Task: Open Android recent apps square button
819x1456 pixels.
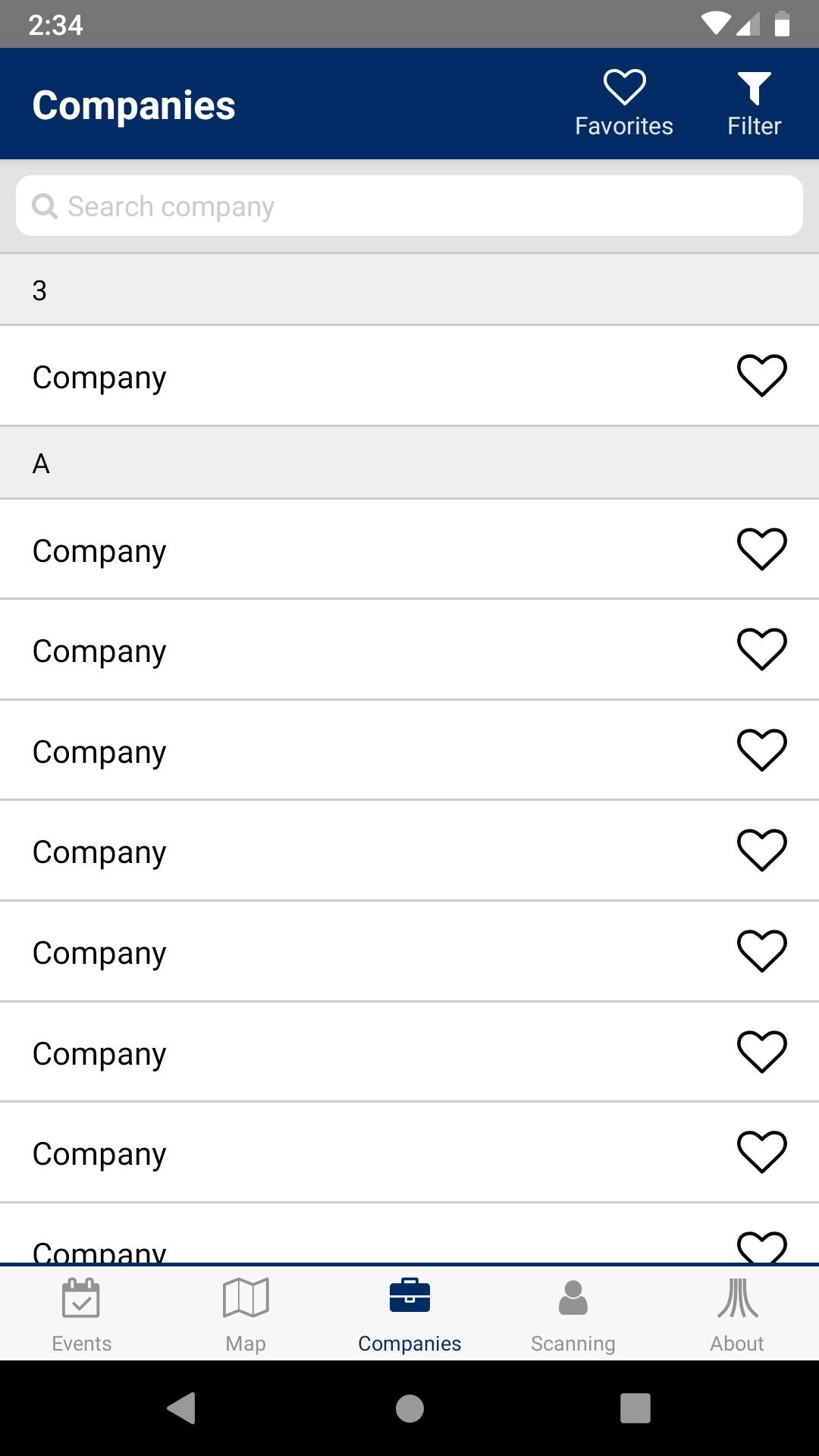Action: pos(635,1408)
